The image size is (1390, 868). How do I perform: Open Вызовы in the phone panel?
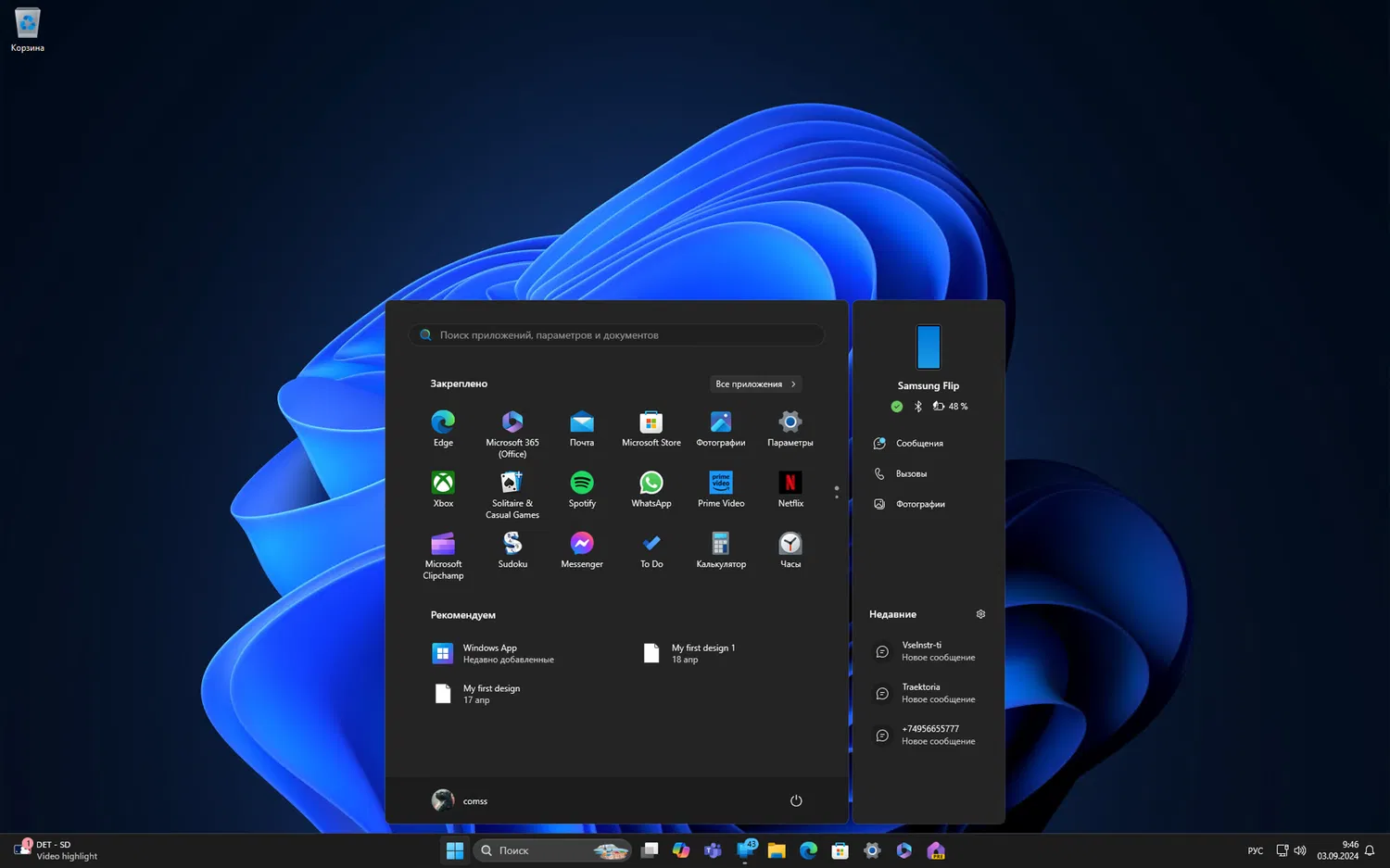[911, 474]
